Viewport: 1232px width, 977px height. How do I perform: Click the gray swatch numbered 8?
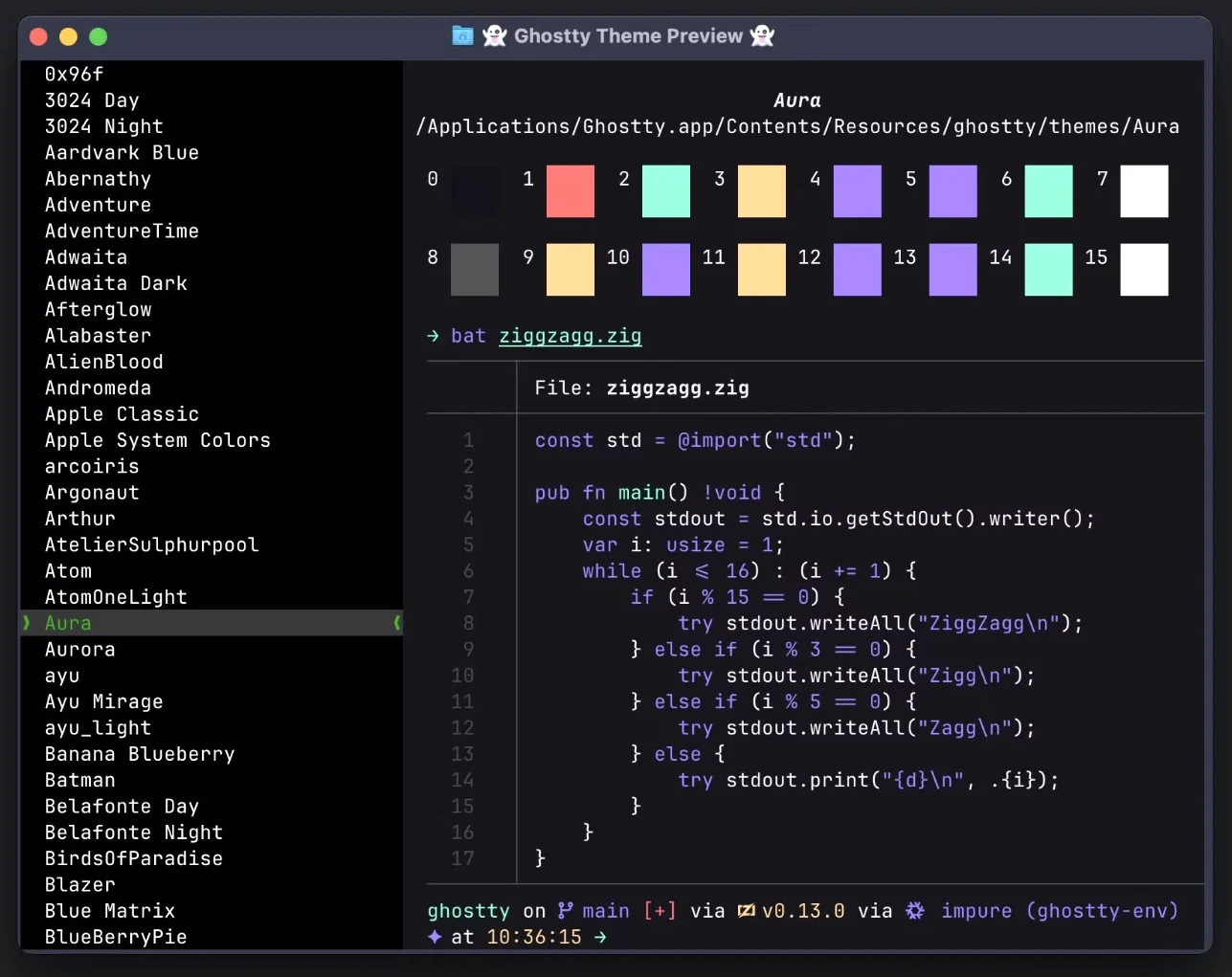[475, 270]
